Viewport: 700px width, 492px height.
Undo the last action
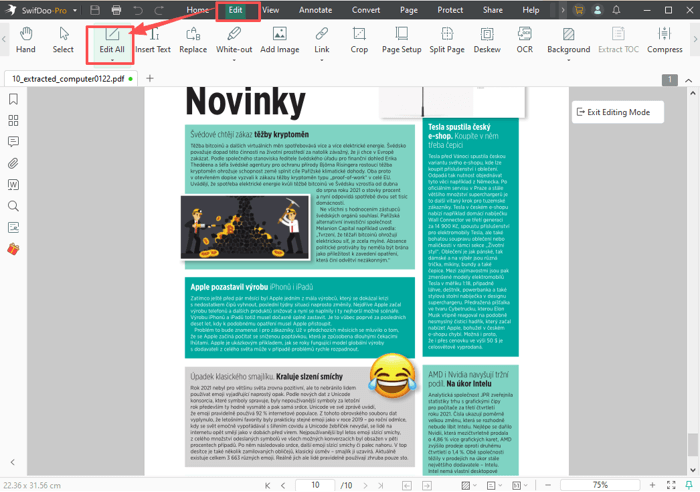tap(138, 10)
